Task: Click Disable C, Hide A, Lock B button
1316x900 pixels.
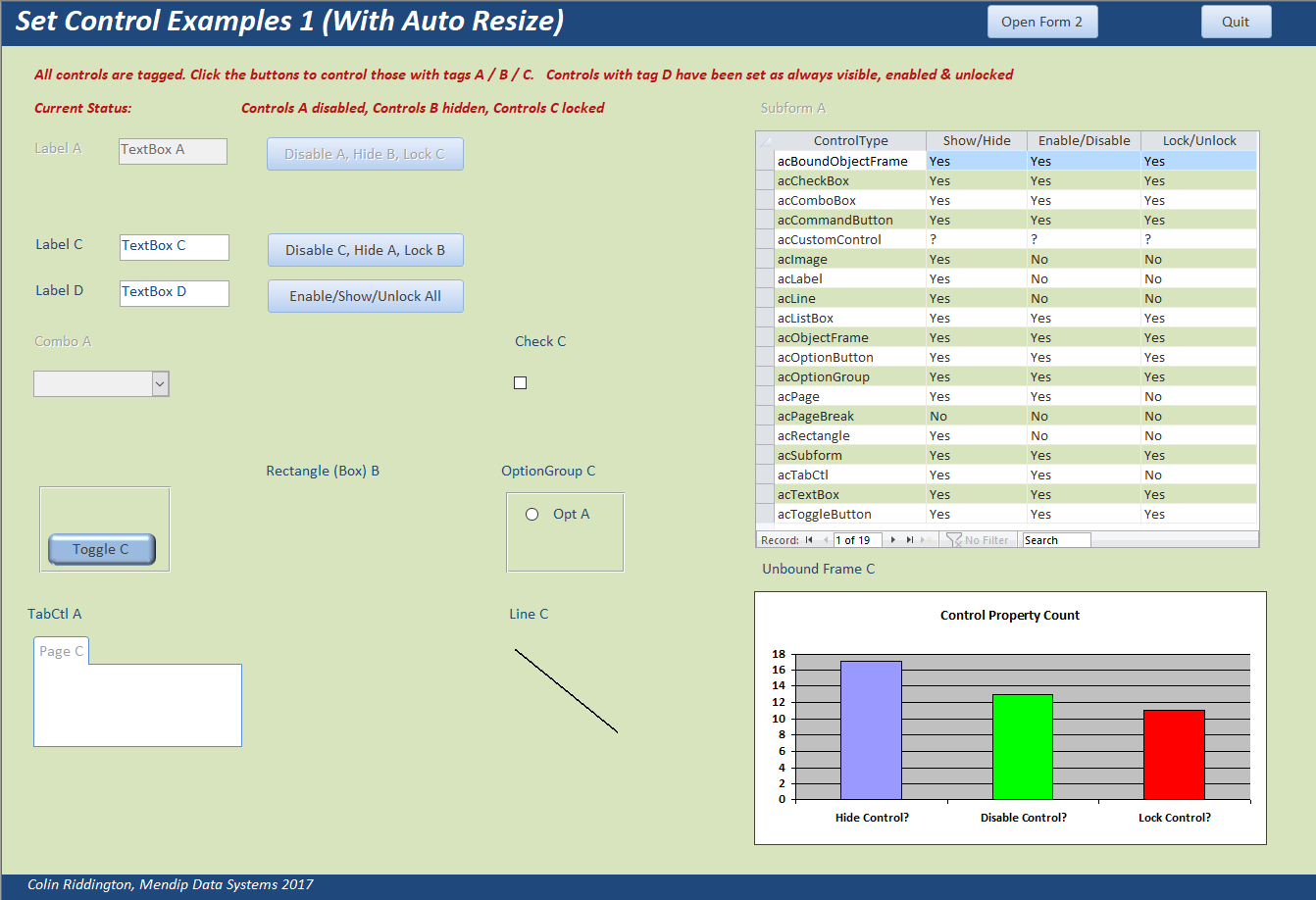Action: pos(366,250)
